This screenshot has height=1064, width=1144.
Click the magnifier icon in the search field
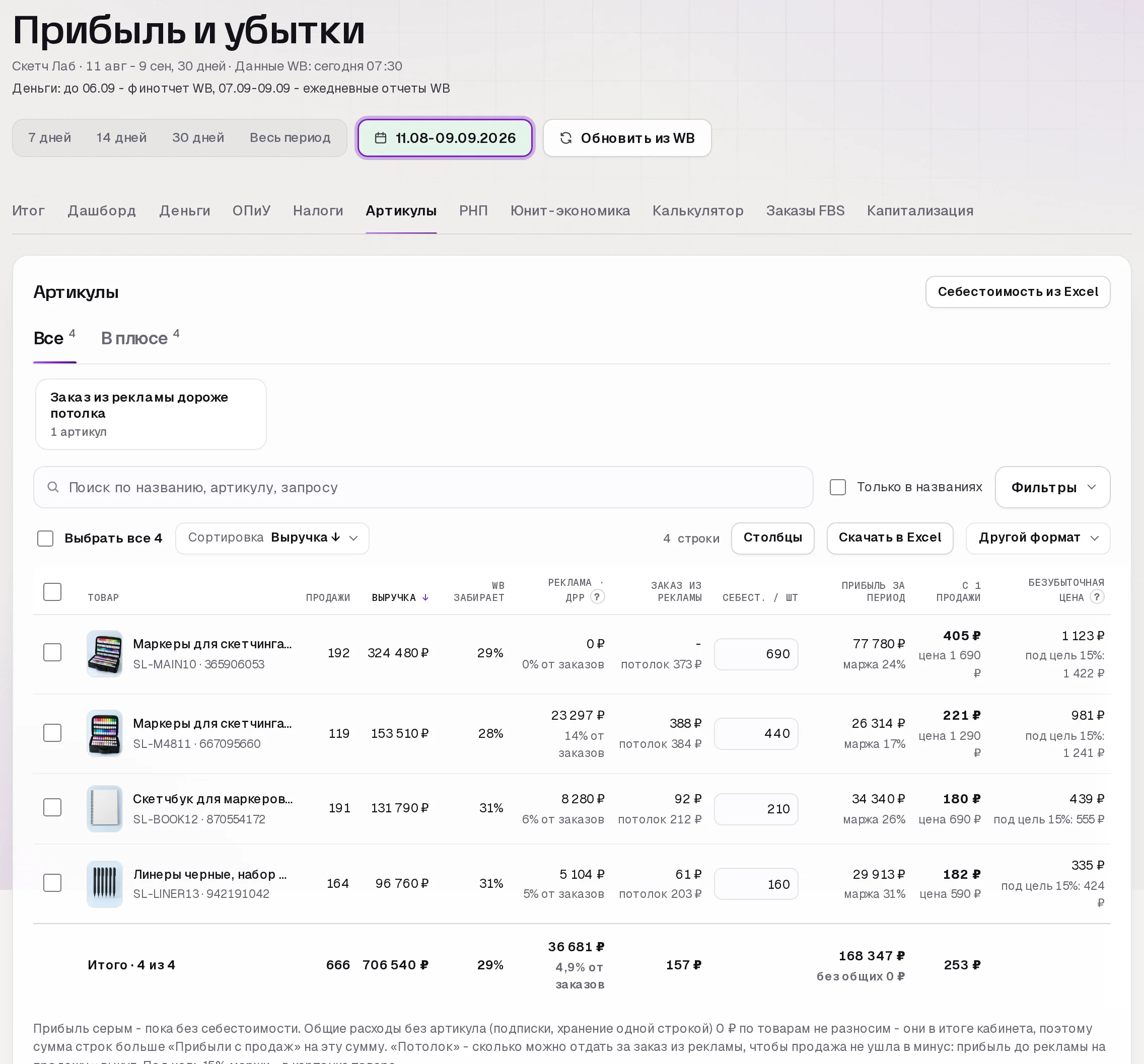[x=53, y=487]
